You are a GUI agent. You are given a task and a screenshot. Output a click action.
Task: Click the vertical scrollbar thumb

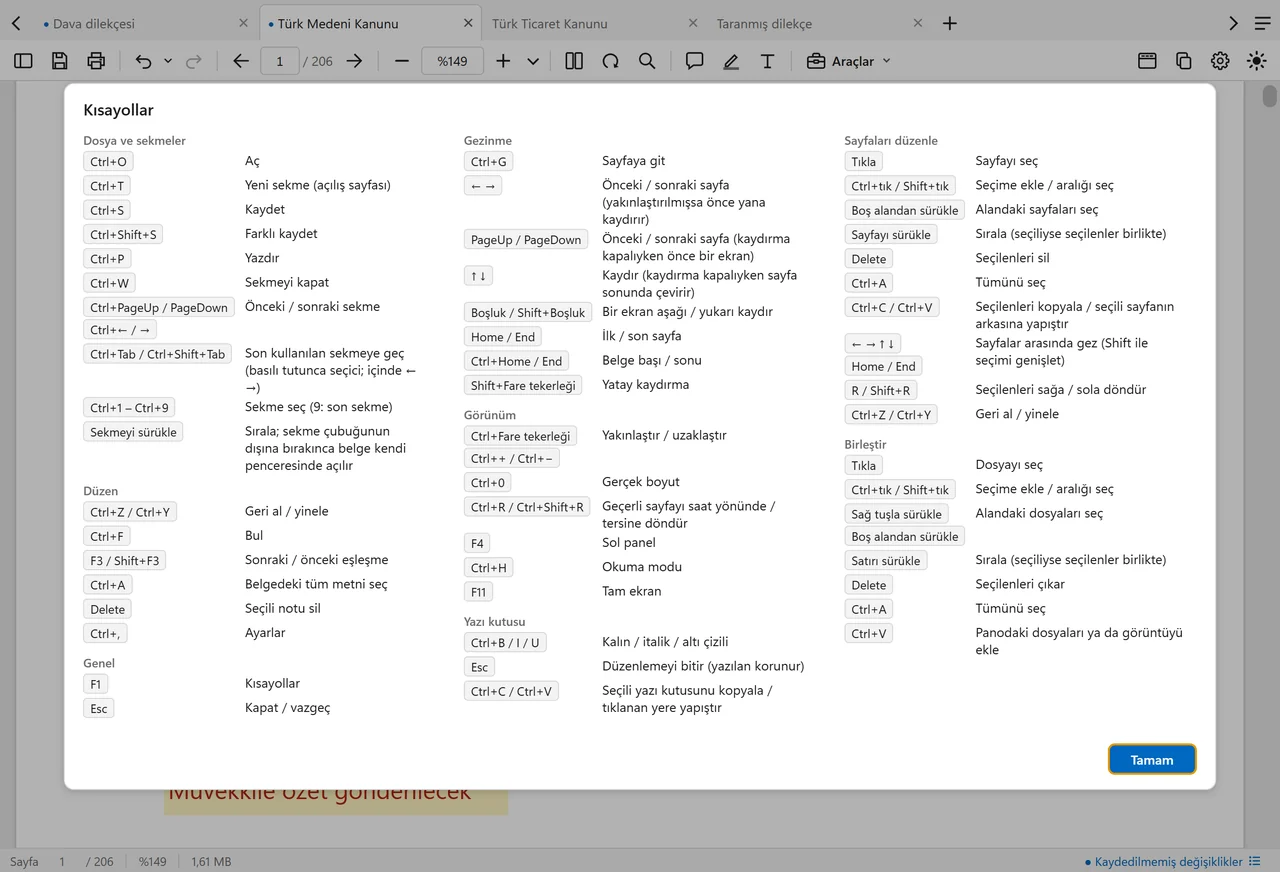point(1270,96)
